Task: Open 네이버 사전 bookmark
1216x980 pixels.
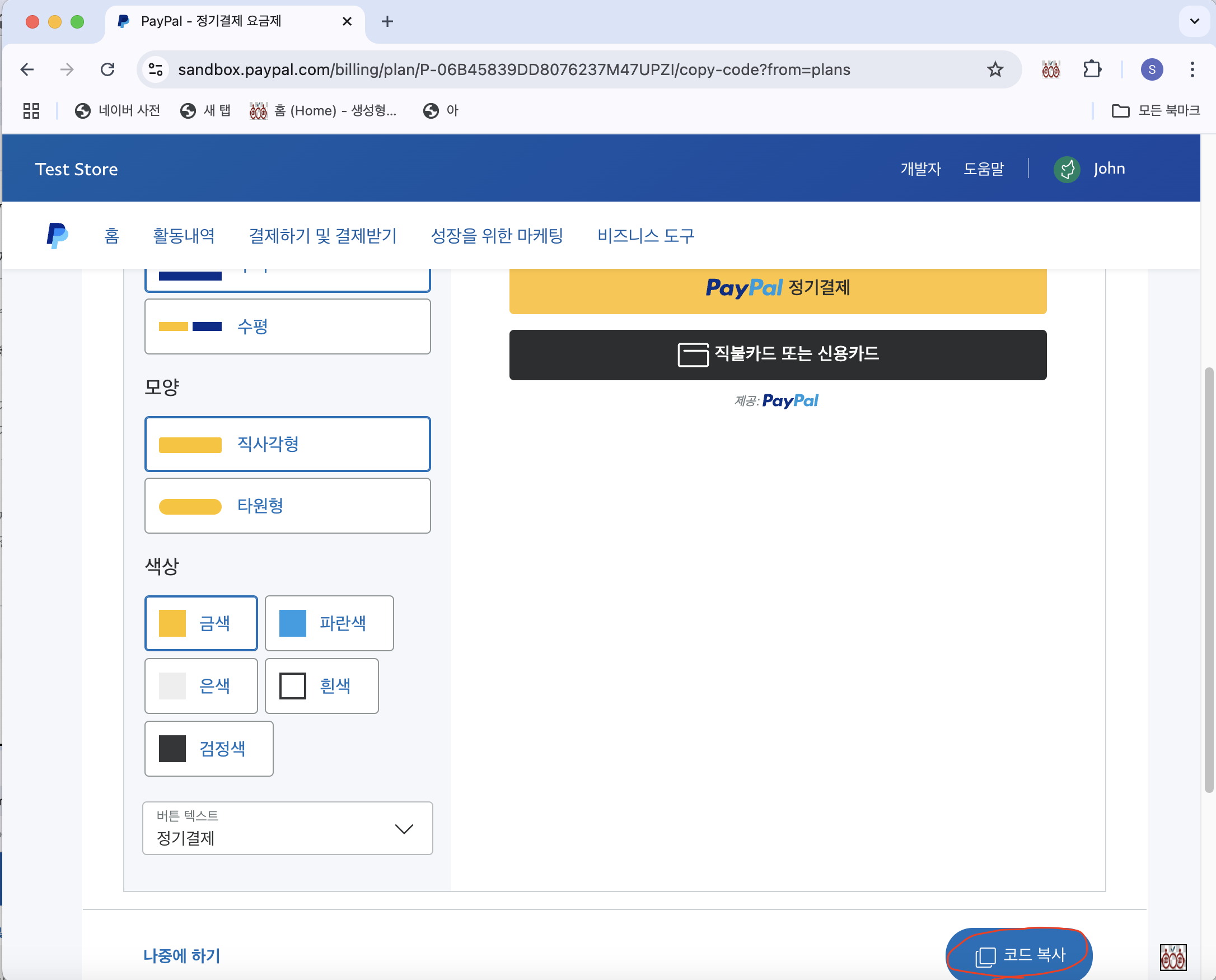Action: (118, 111)
